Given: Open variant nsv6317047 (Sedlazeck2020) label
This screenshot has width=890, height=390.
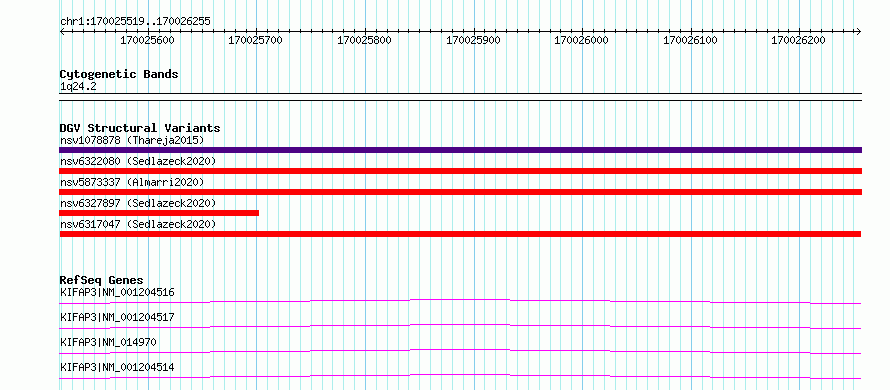Looking at the screenshot, I should pos(138,224).
